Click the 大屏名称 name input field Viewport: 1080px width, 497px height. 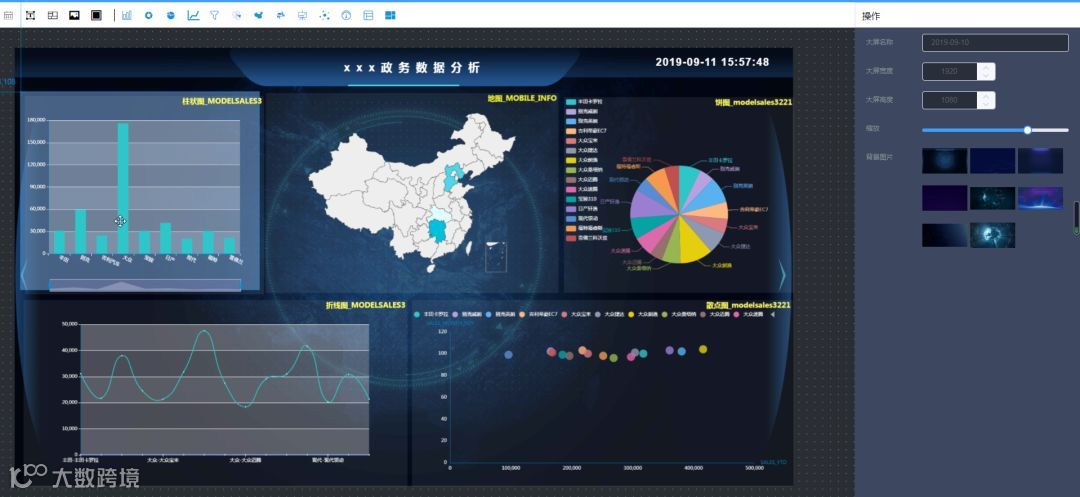[995, 43]
